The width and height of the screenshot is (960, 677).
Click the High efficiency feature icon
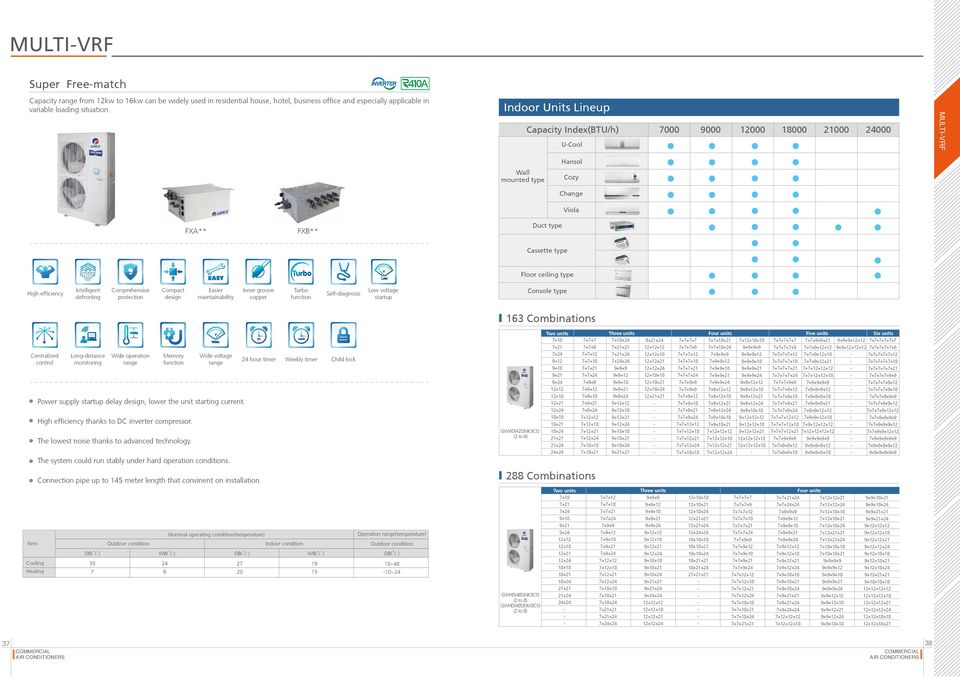[45, 272]
